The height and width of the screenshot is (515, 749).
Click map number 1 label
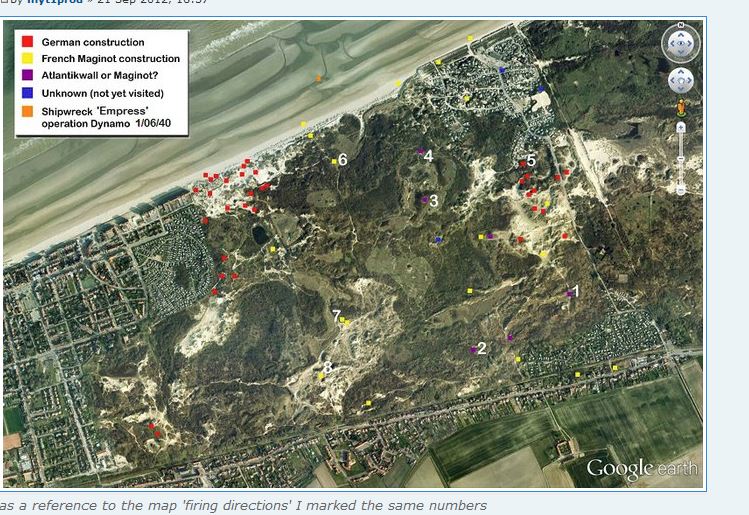(x=576, y=291)
